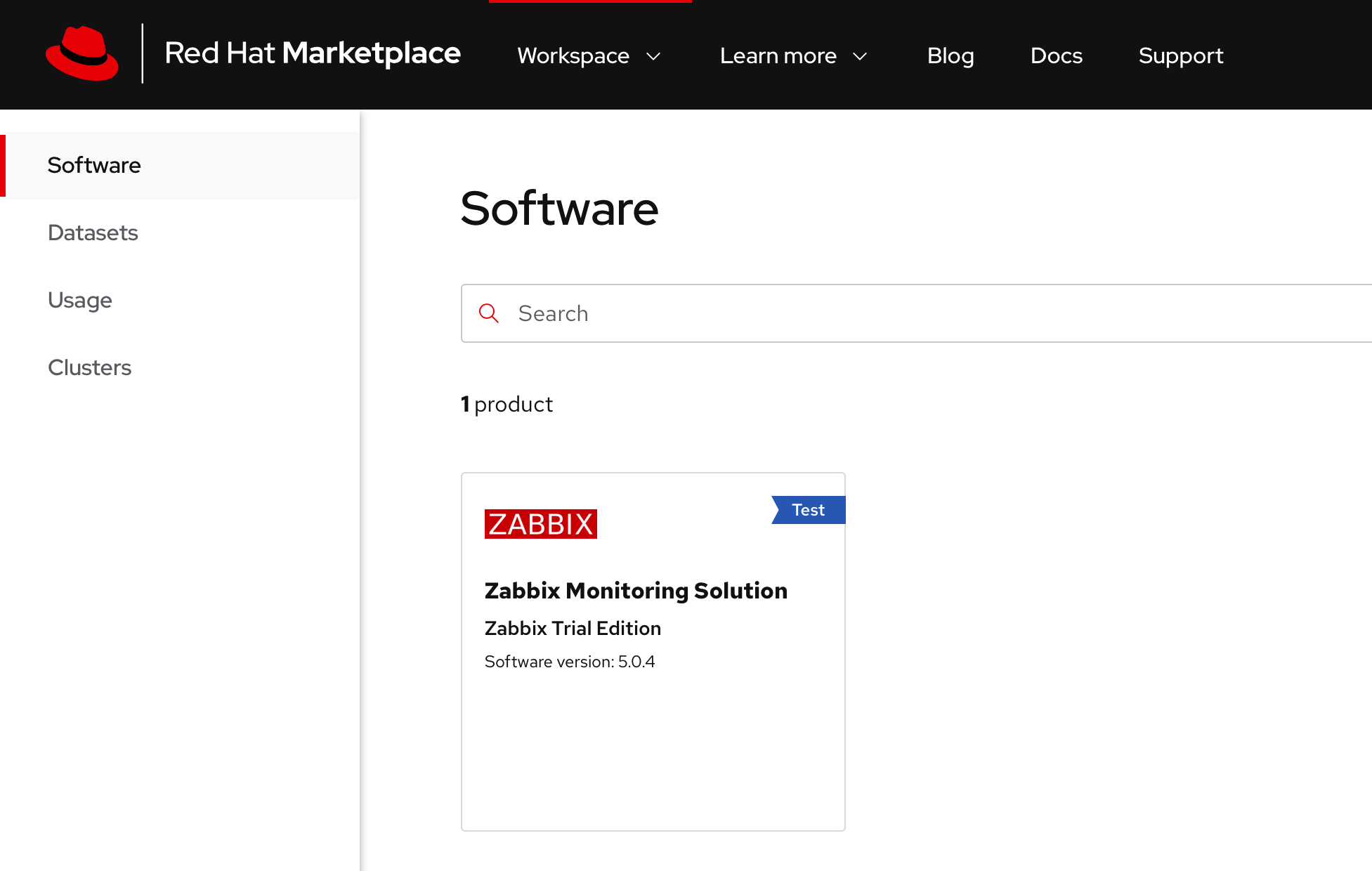Open the Docs link
Image resolution: width=1372 pixels, height=871 pixels.
[x=1057, y=55]
